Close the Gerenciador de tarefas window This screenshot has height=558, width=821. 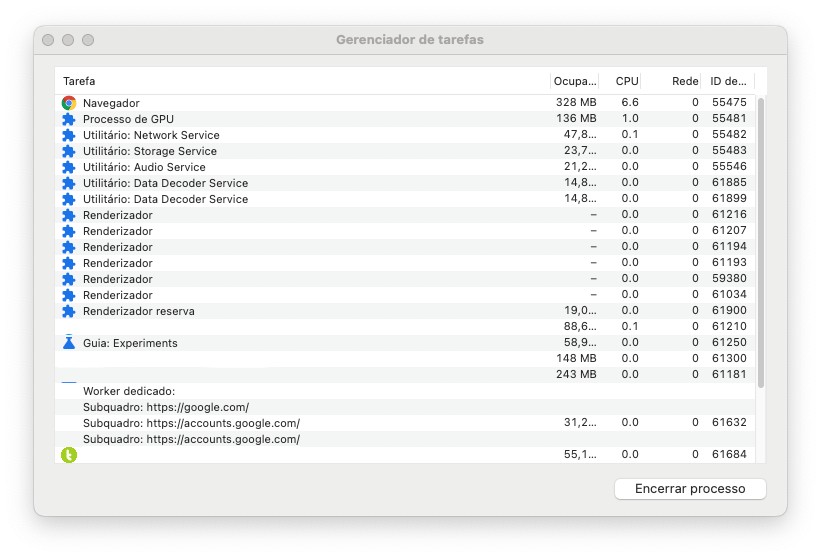tap(48, 40)
